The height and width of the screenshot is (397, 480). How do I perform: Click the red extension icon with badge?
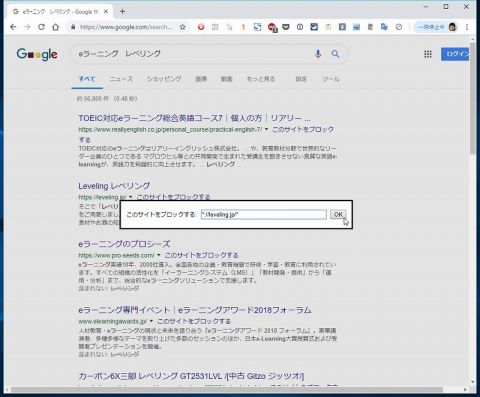(x=272, y=27)
